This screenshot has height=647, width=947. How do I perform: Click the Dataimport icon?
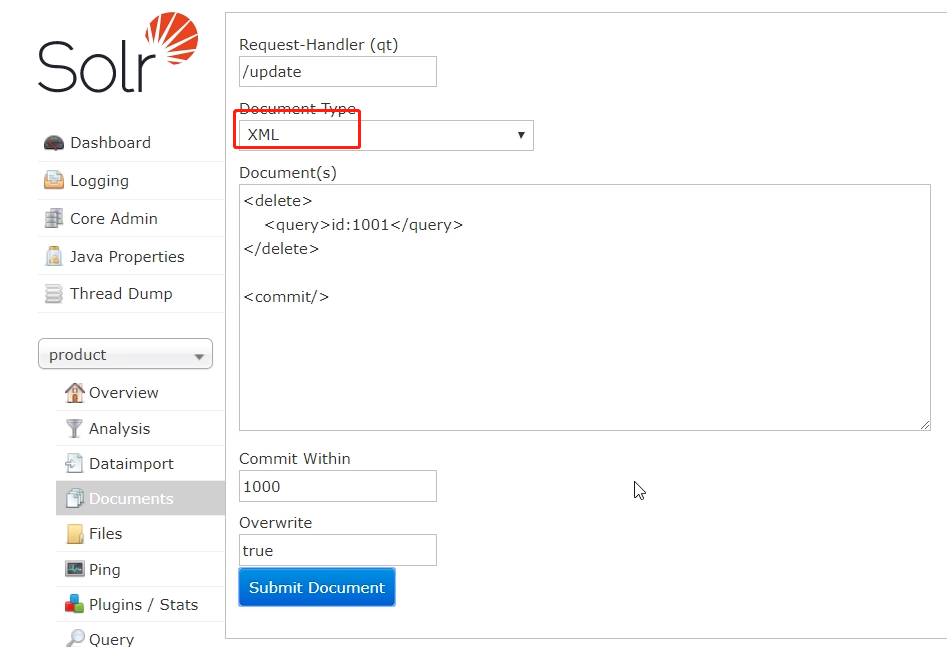pyautogui.click(x=74, y=463)
